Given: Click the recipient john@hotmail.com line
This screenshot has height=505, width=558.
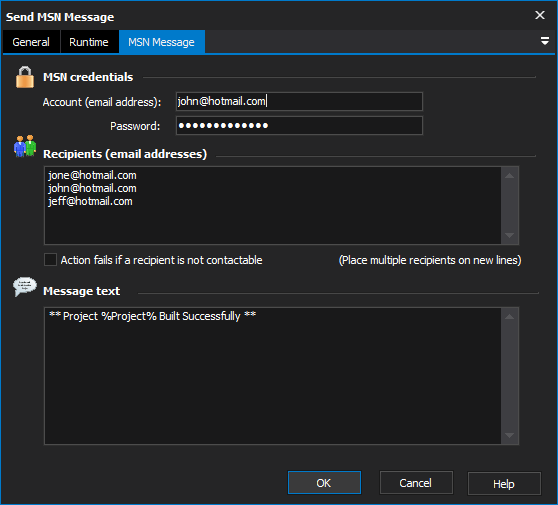Looking at the screenshot, I should point(92,188).
